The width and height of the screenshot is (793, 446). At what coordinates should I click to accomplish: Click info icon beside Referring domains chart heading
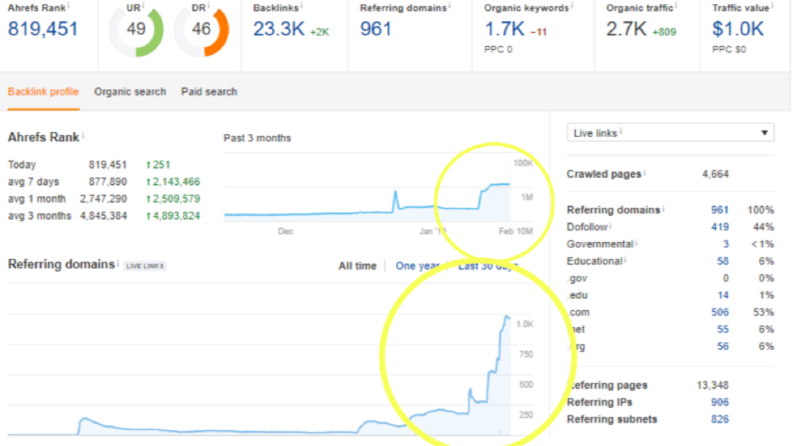[118, 263]
